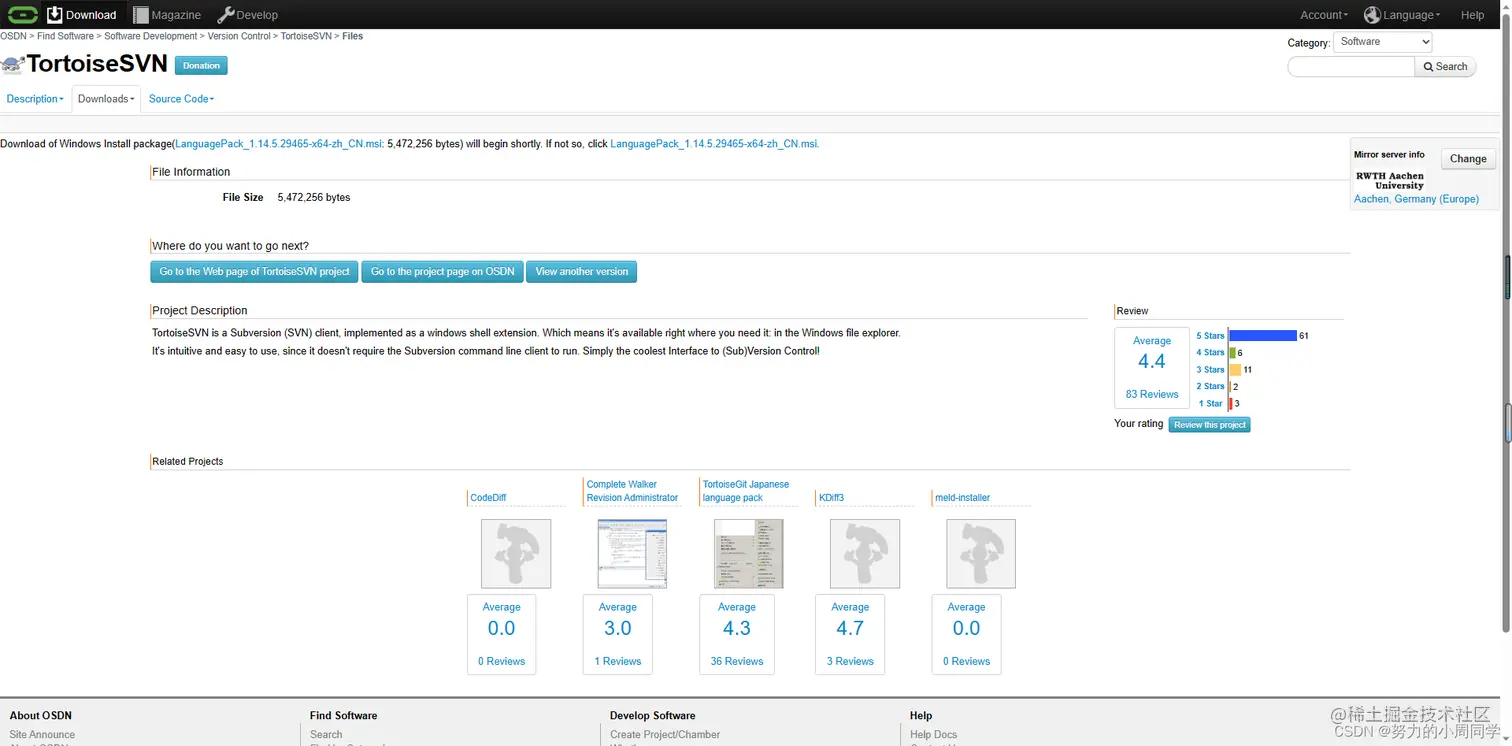Click the 2 Stars rating row
The height and width of the screenshot is (746, 1512).
click(x=1216, y=386)
